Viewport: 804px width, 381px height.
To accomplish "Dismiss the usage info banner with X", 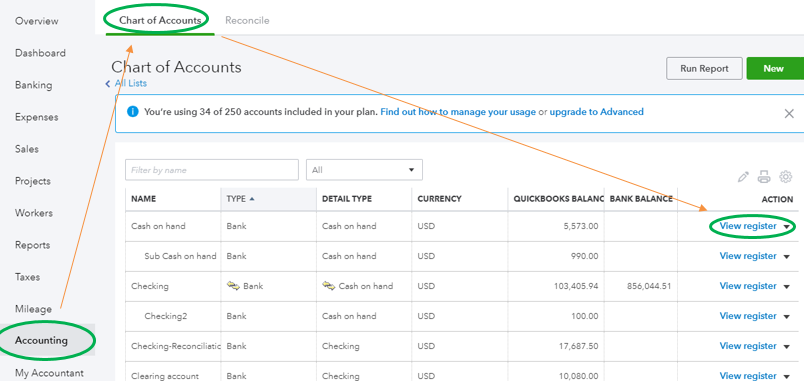I will pos(789,113).
